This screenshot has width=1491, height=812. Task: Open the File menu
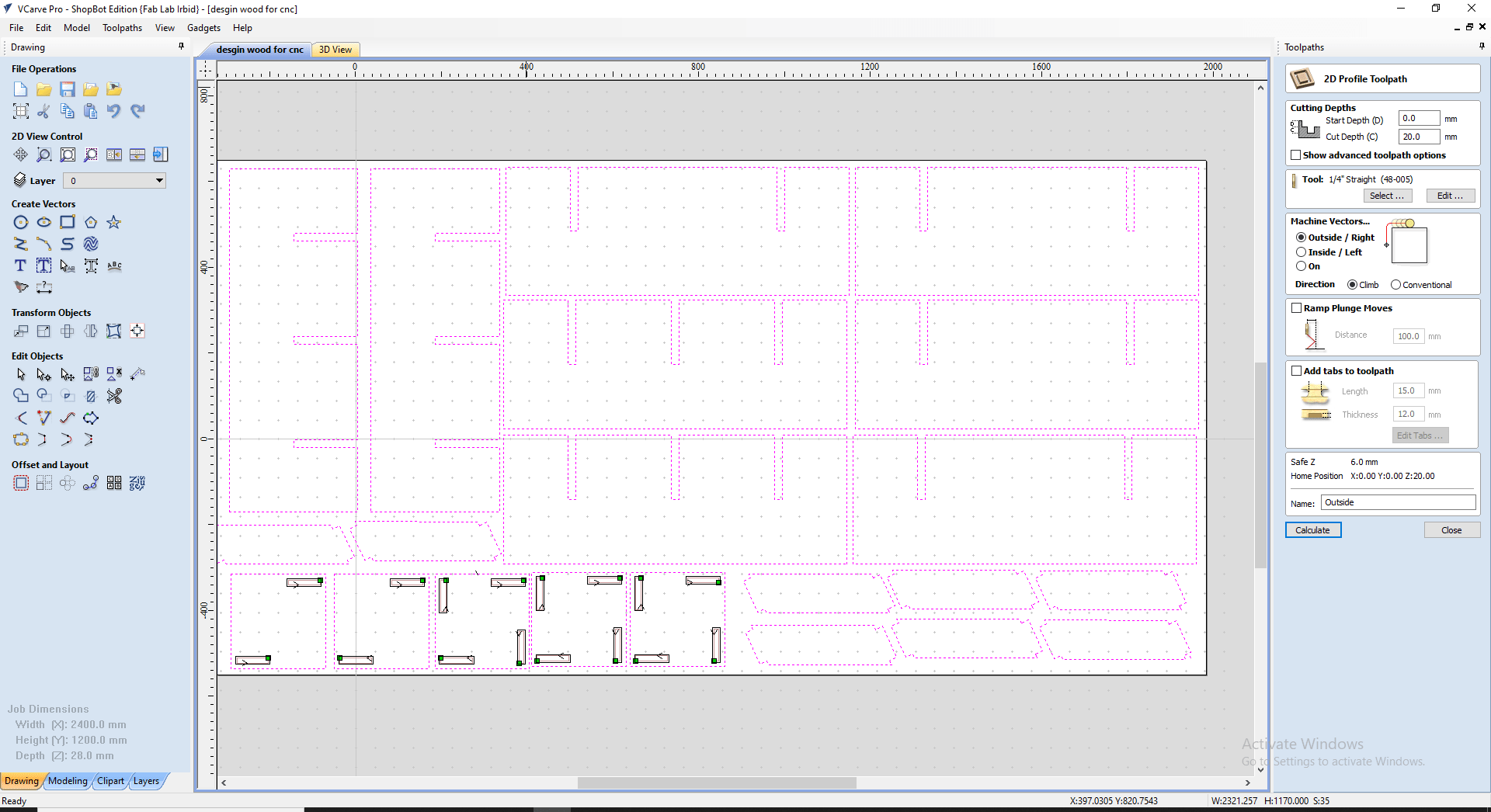pyautogui.click(x=16, y=28)
